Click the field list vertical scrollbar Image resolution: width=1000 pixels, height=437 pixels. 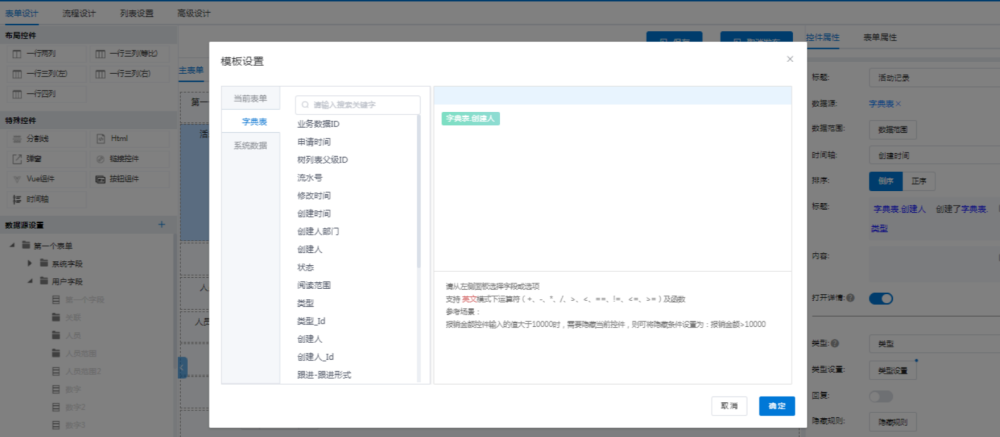418,200
